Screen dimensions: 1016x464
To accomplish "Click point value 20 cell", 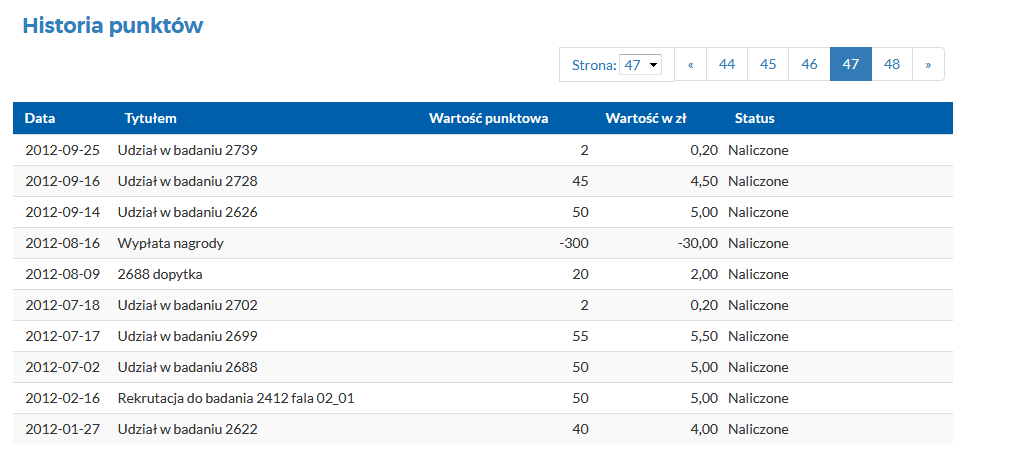I will (581, 275).
